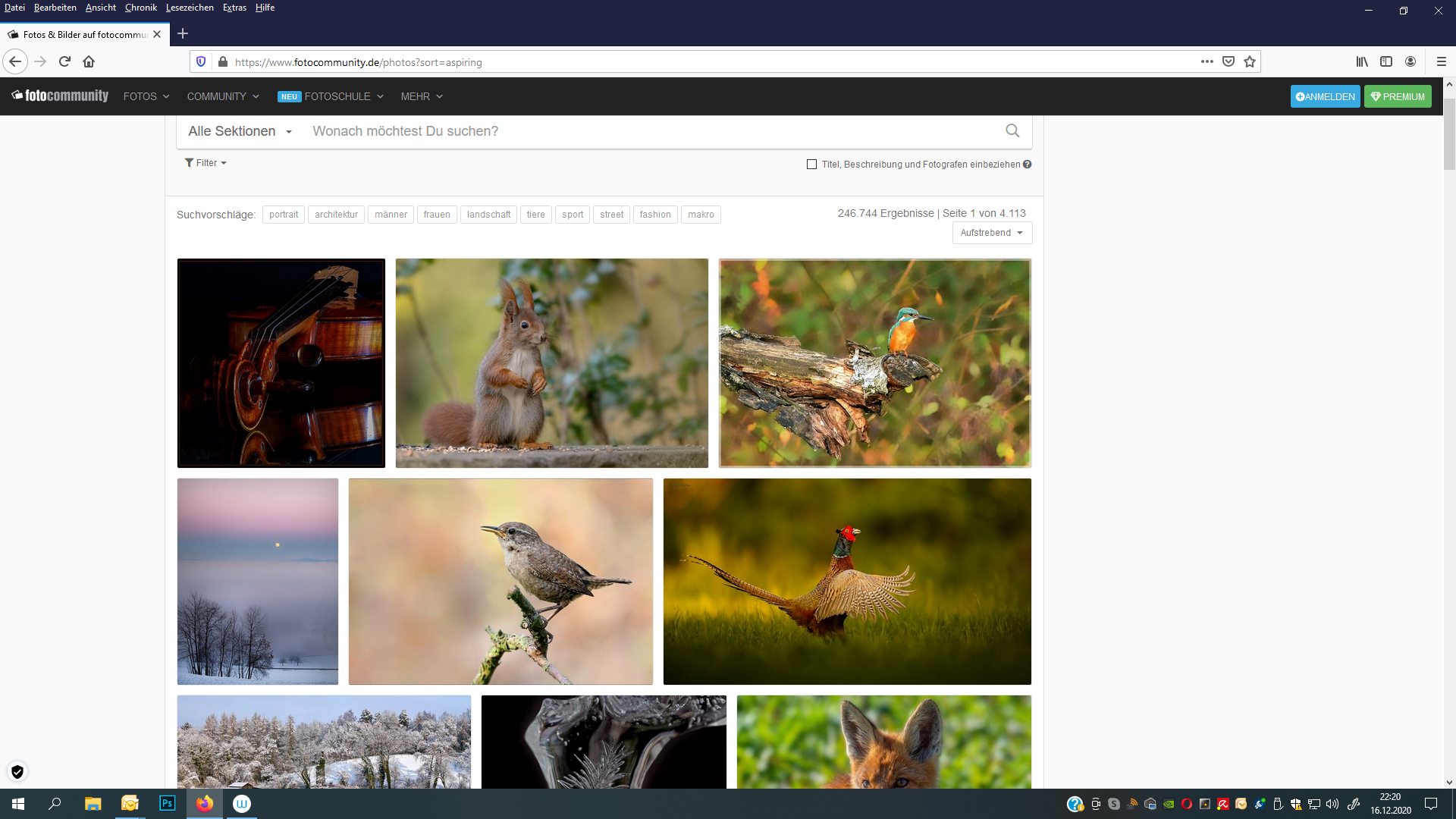The height and width of the screenshot is (819, 1456).
Task: Open the Firefox hamburger menu
Action: click(x=1441, y=61)
